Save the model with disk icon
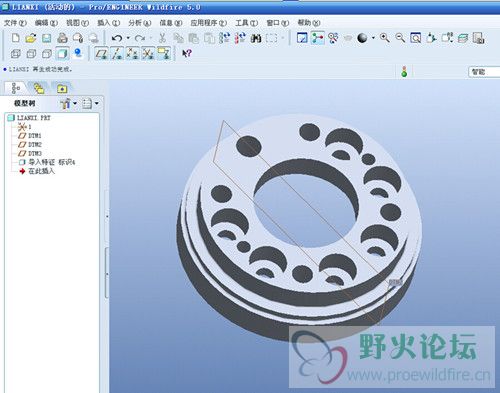 coord(47,38)
